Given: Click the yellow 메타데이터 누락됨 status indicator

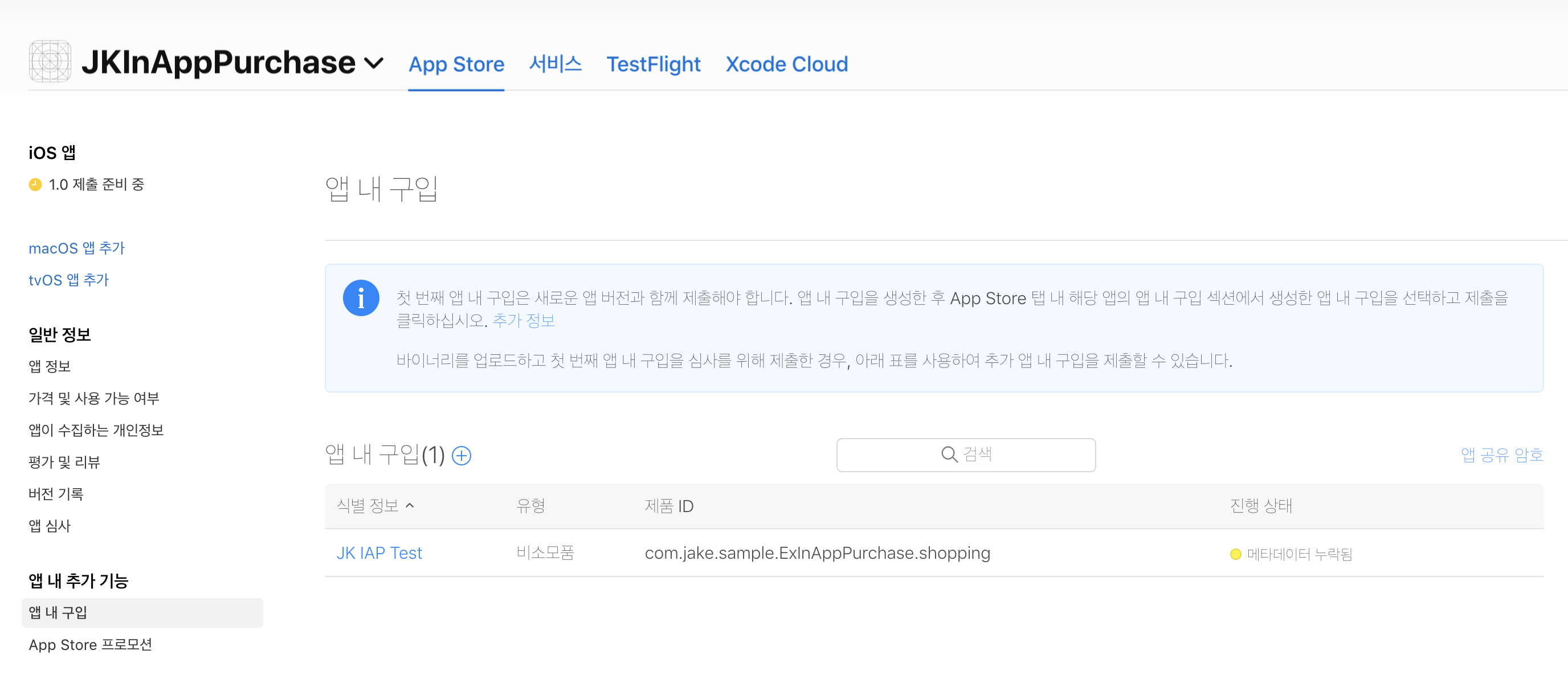Looking at the screenshot, I should pos(1235,554).
